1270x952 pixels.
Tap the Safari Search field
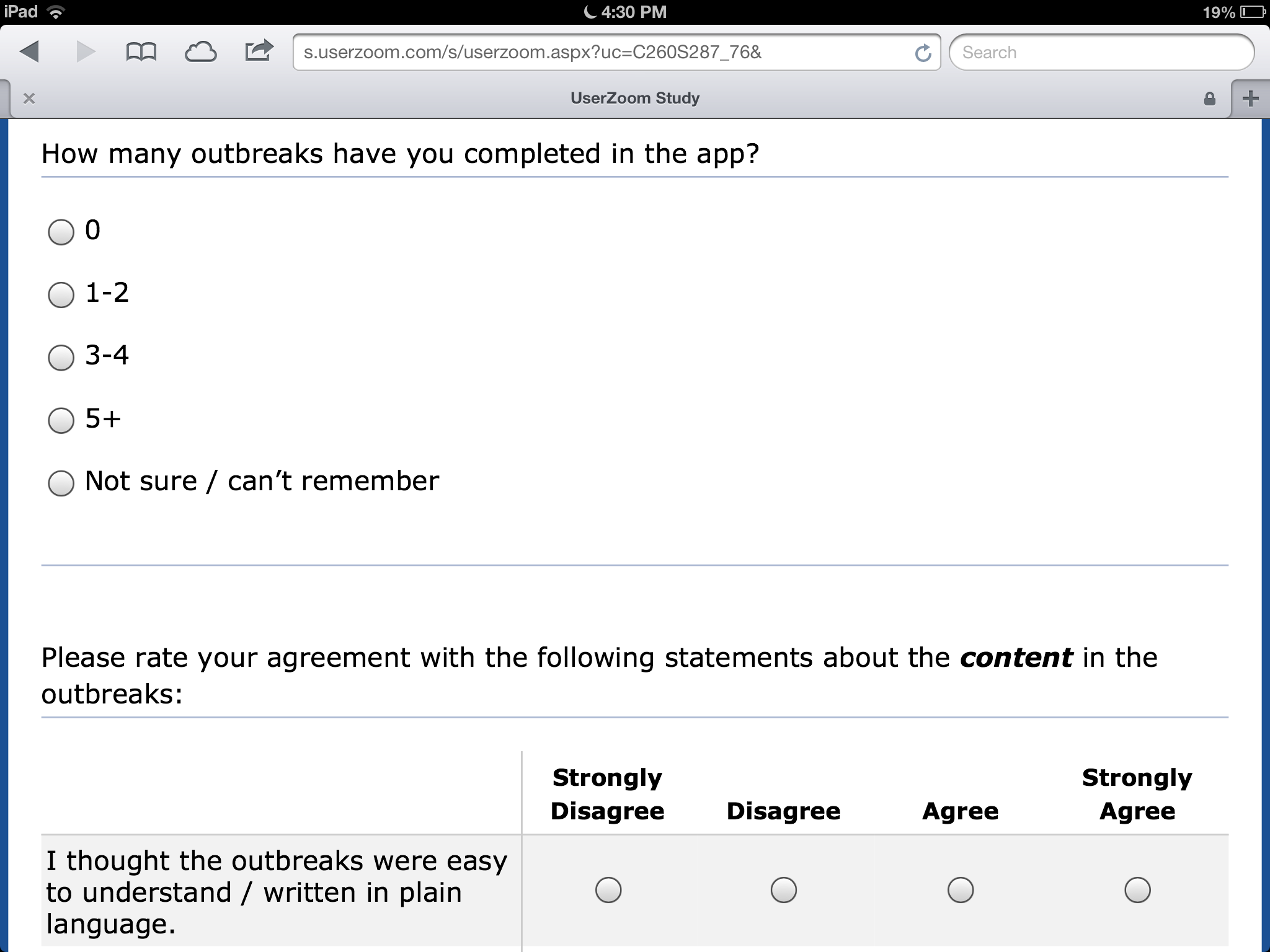[1101, 53]
